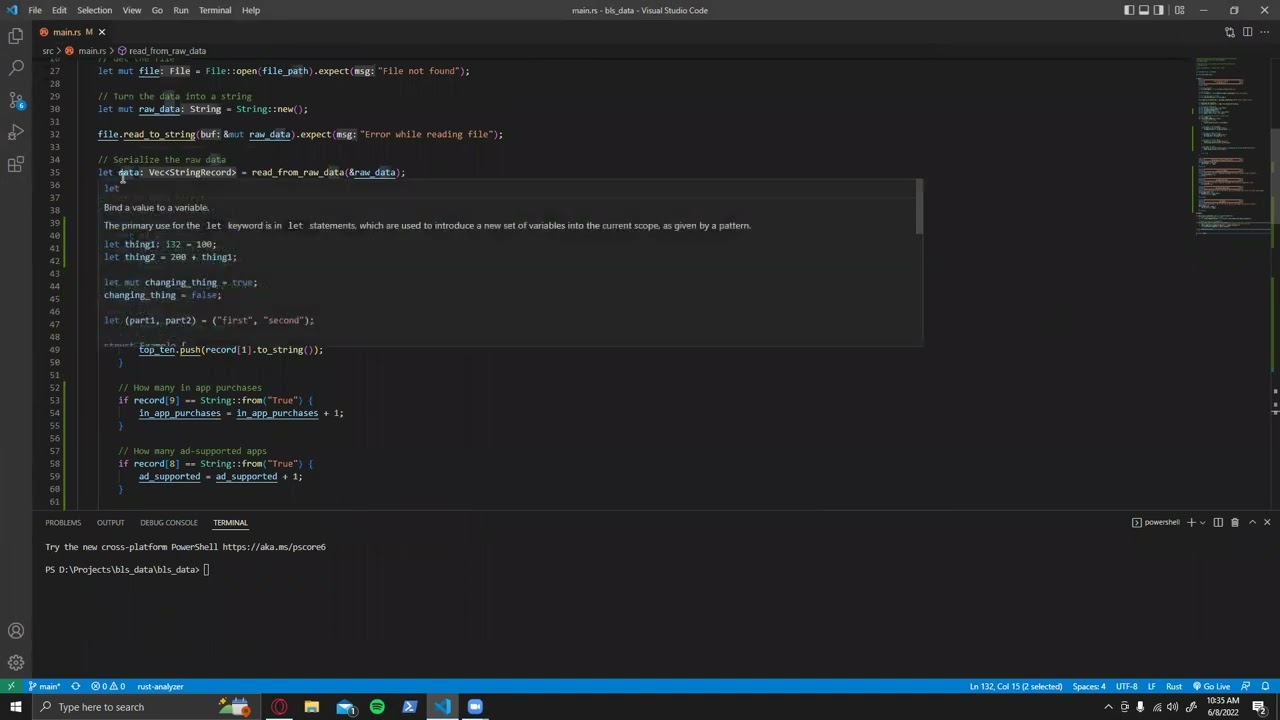Viewport: 1280px width, 720px height.
Task: Toggle the primary side bar layout button
Action: click(x=1129, y=10)
